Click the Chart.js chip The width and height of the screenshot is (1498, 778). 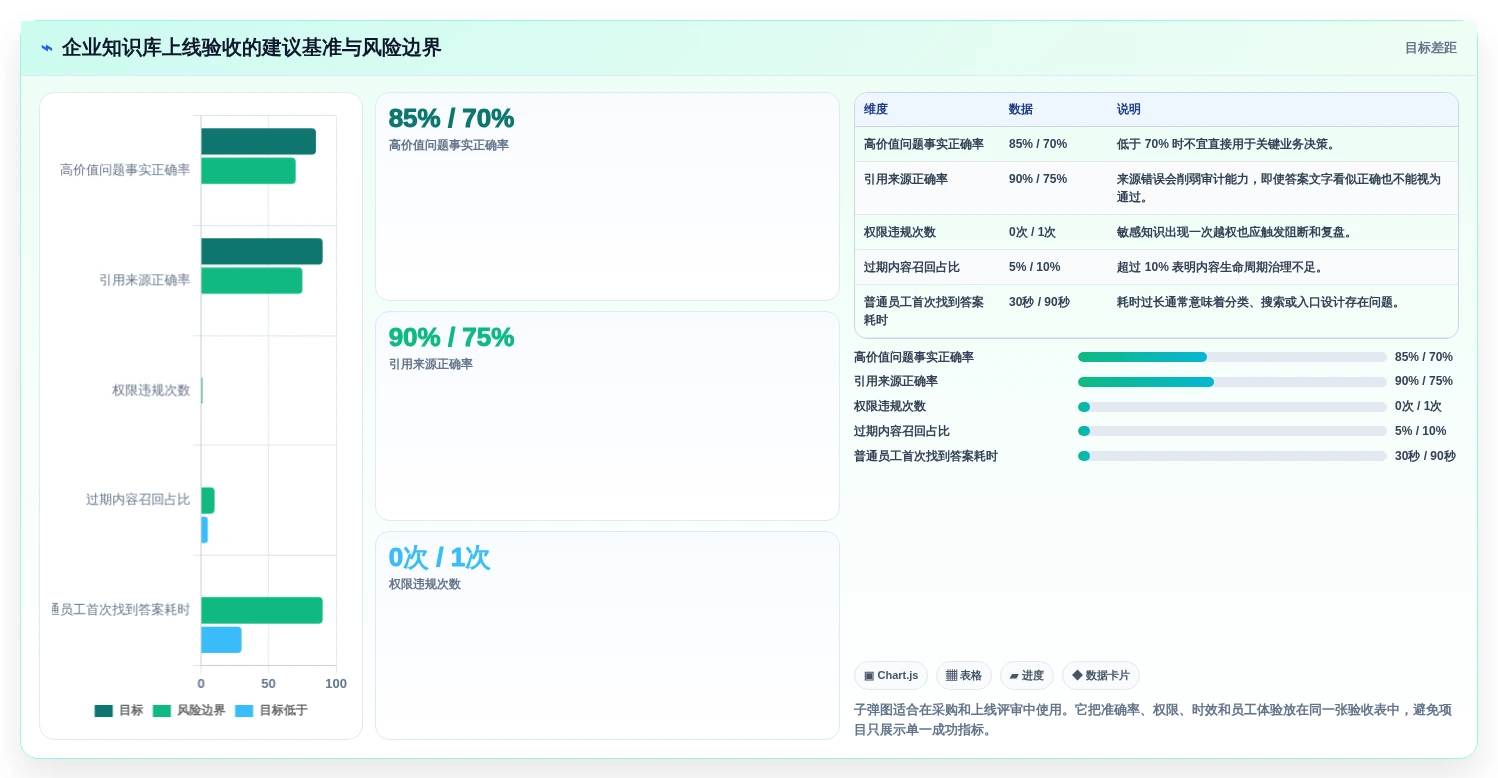[891, 676]
